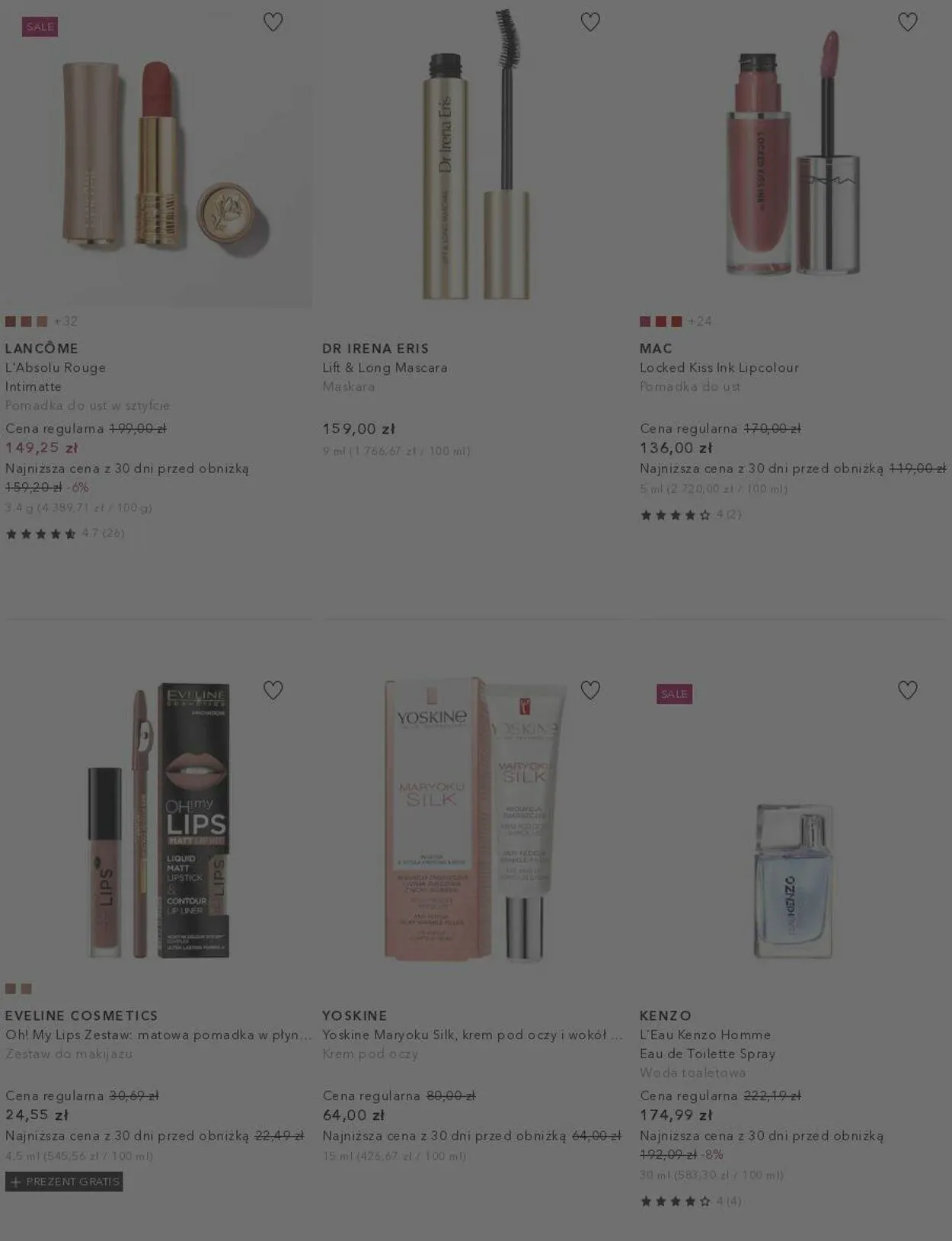This screenshot has width=952, height=1241.
Task: Open Locked Kiss Ink Lipcolour link
Action: pyautogui.click(x=719, y=367)
